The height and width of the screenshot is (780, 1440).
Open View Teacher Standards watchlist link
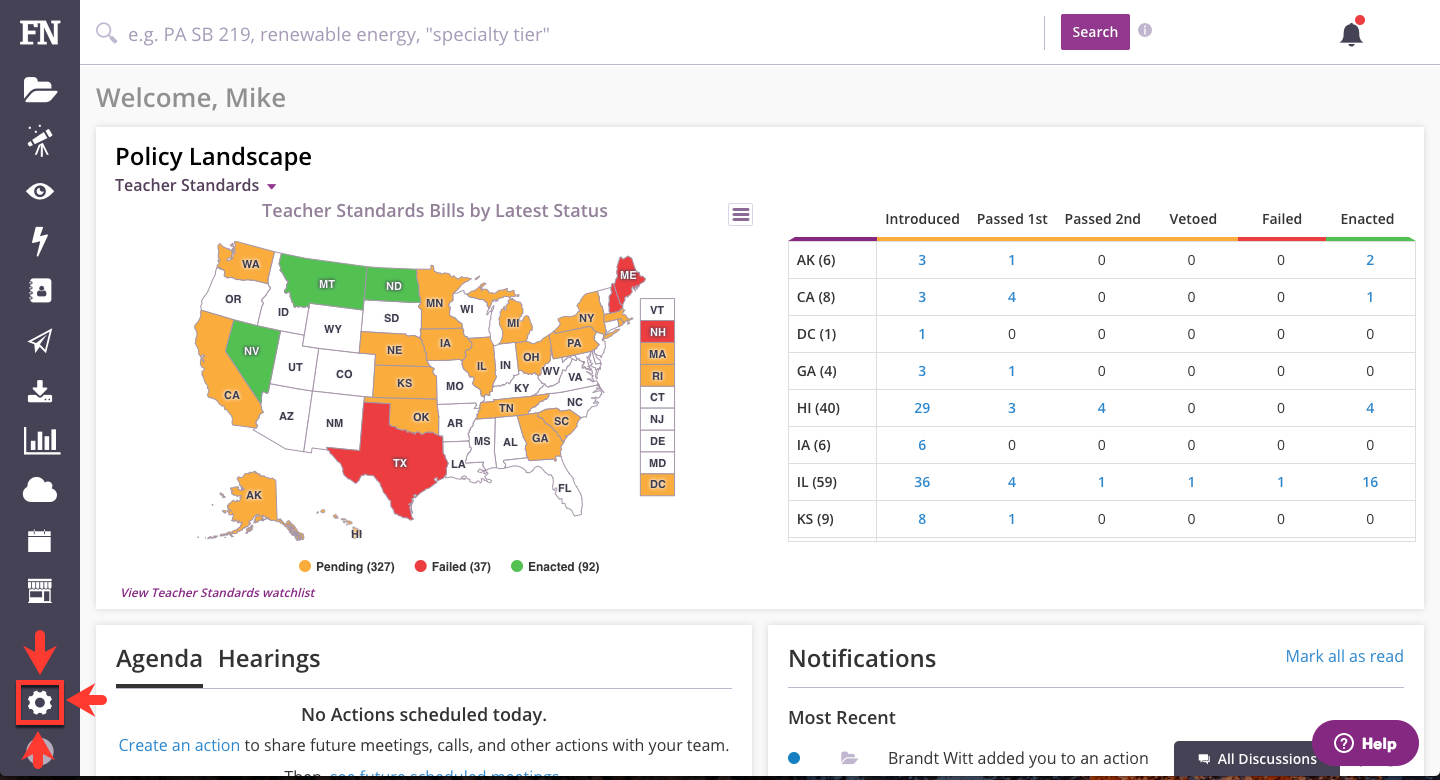tap(217, 593)
